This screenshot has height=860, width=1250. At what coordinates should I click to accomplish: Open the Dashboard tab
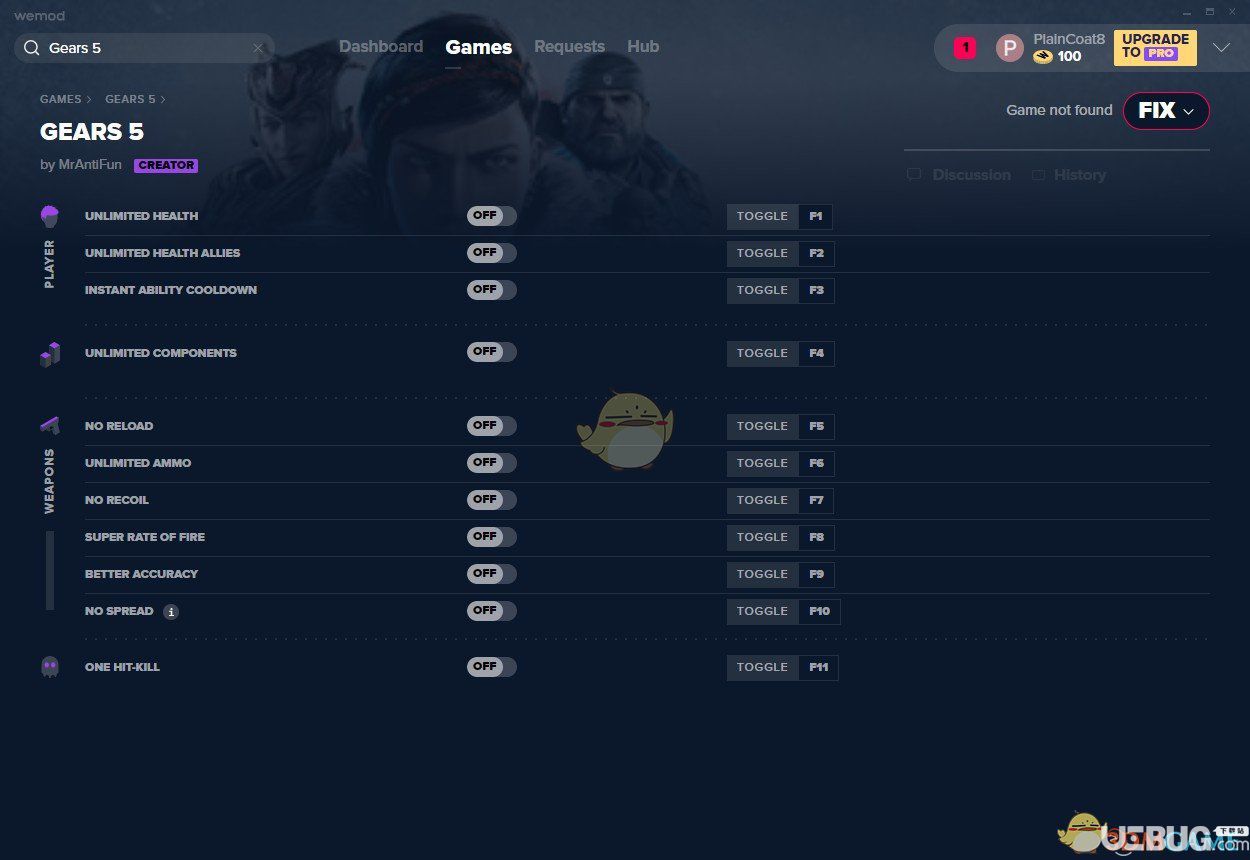(x=381, y=47)
